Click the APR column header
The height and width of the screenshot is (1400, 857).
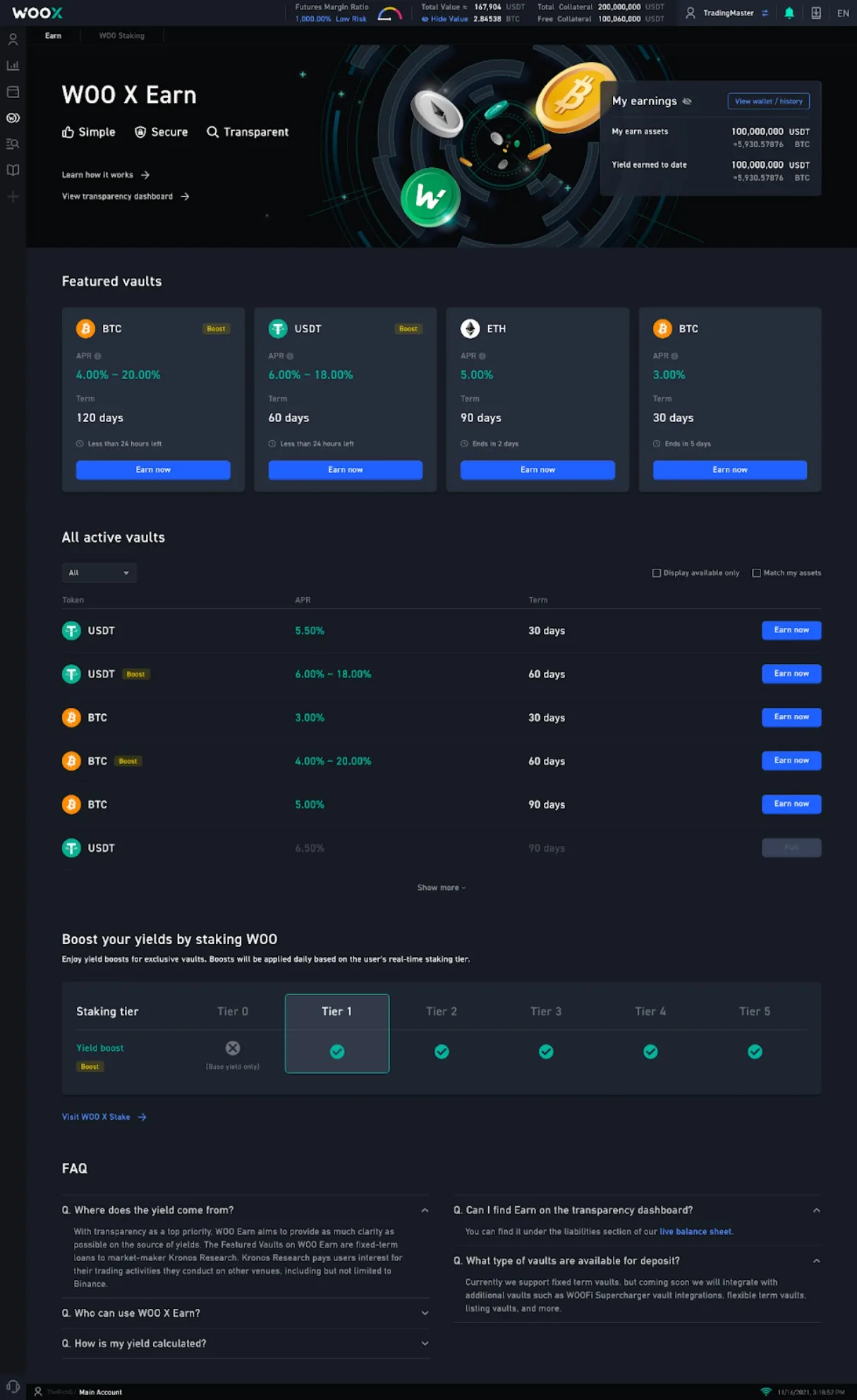303,600
